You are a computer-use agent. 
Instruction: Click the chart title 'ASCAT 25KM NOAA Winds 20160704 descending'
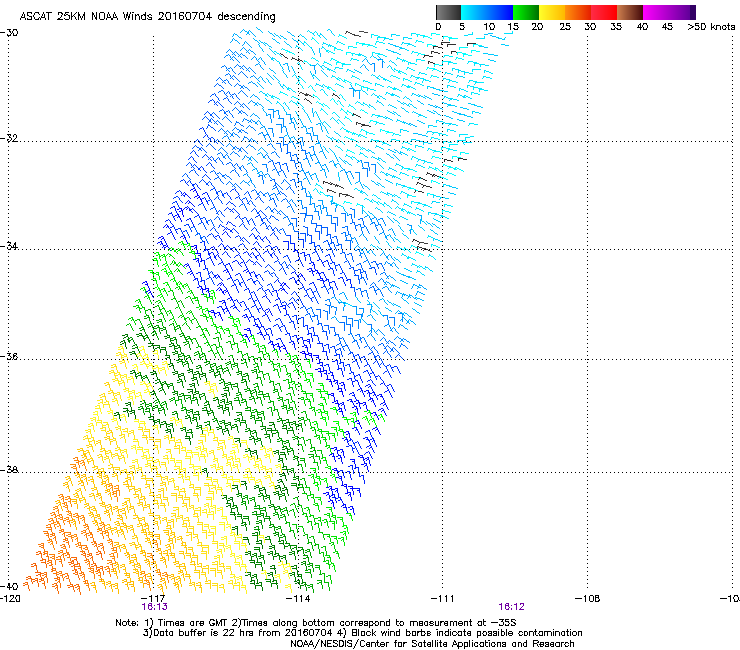pyautogui.click(x=147, y=17)
